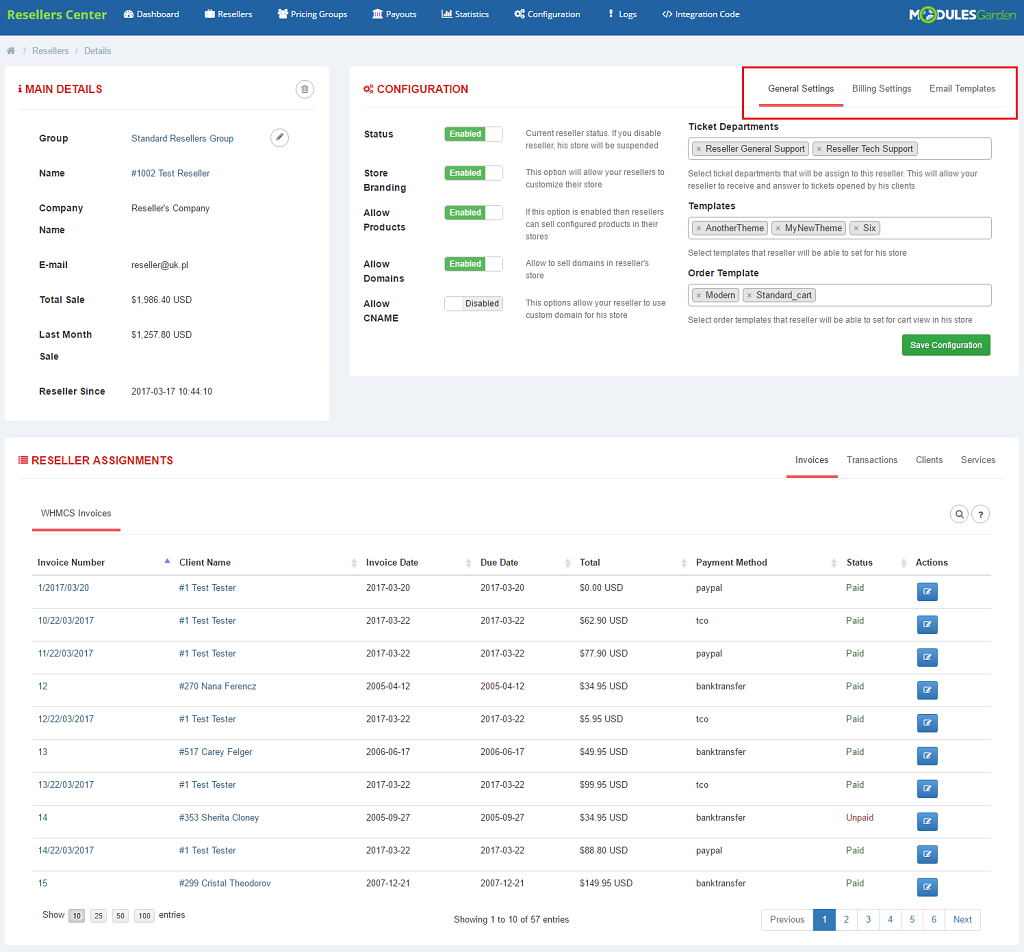Click the search icon in Reseller Assignments
Screen dimensions: 1024x952
tap(959, 514)
